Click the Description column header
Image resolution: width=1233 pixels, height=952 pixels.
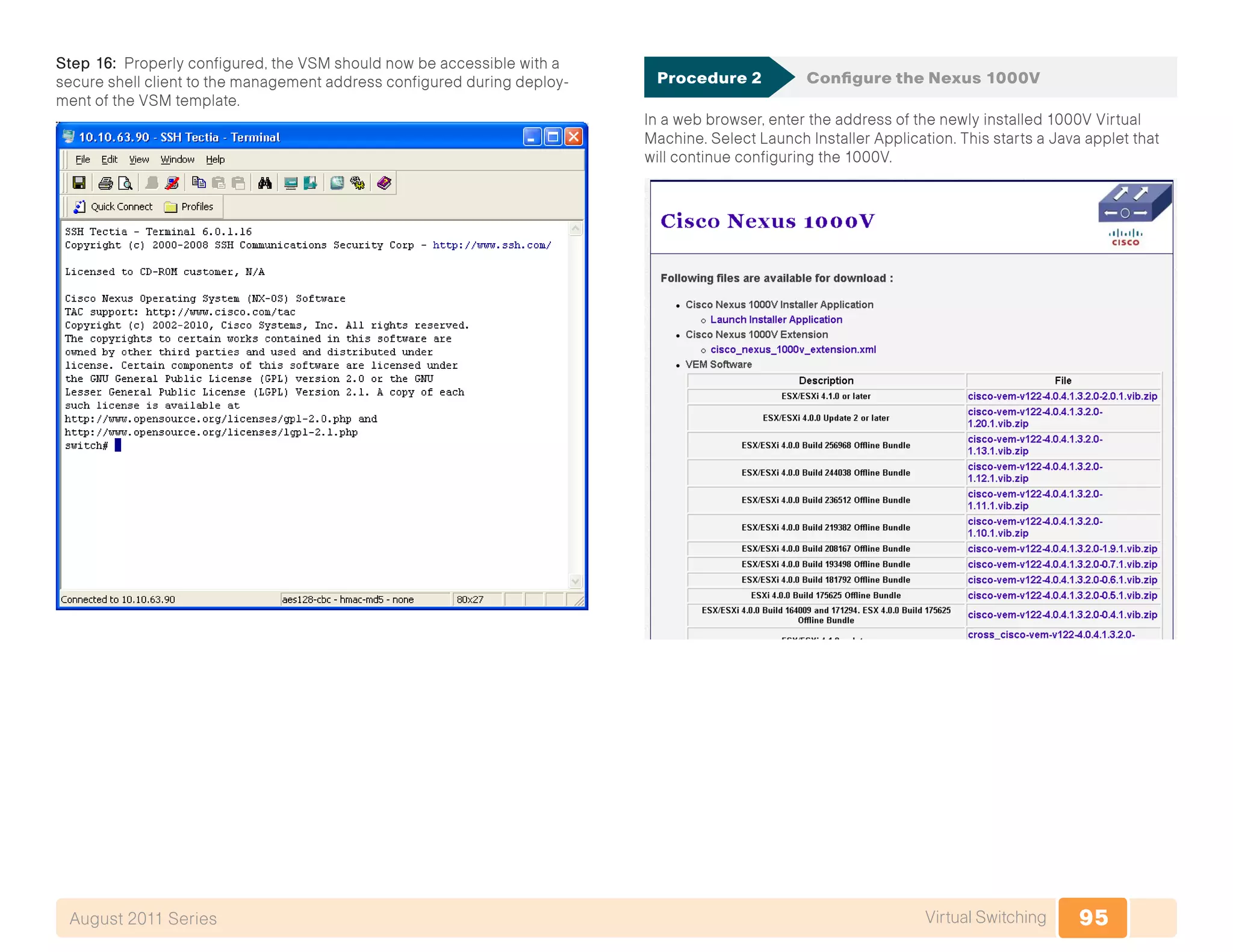[x=826, y=381]
